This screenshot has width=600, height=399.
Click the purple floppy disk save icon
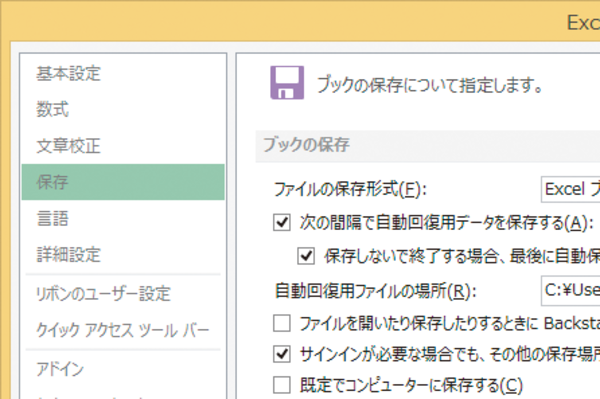coord(287,83)
